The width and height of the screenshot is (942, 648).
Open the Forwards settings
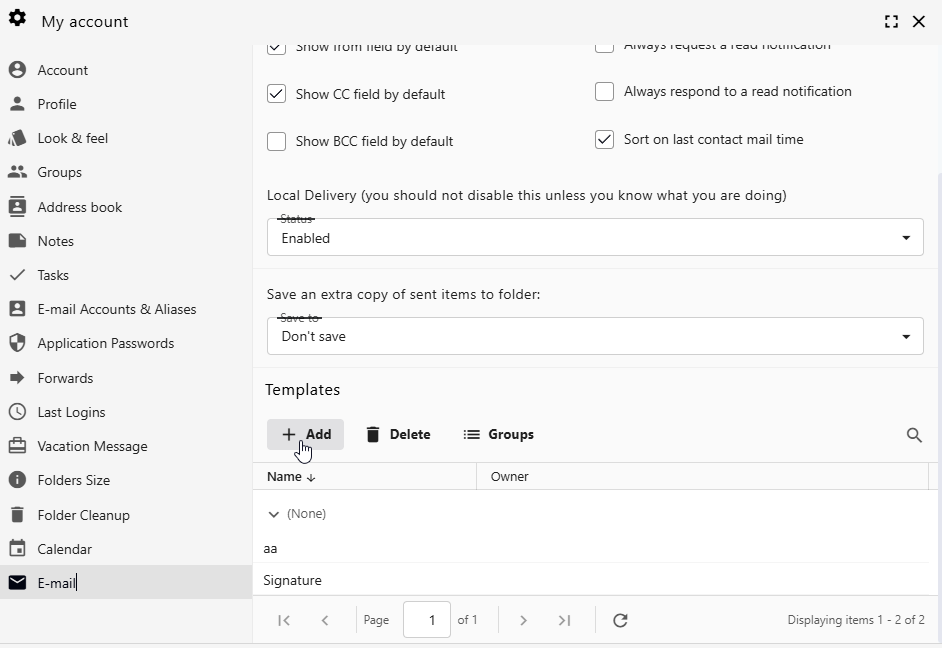pyautogui.click(x=63, y=378)
